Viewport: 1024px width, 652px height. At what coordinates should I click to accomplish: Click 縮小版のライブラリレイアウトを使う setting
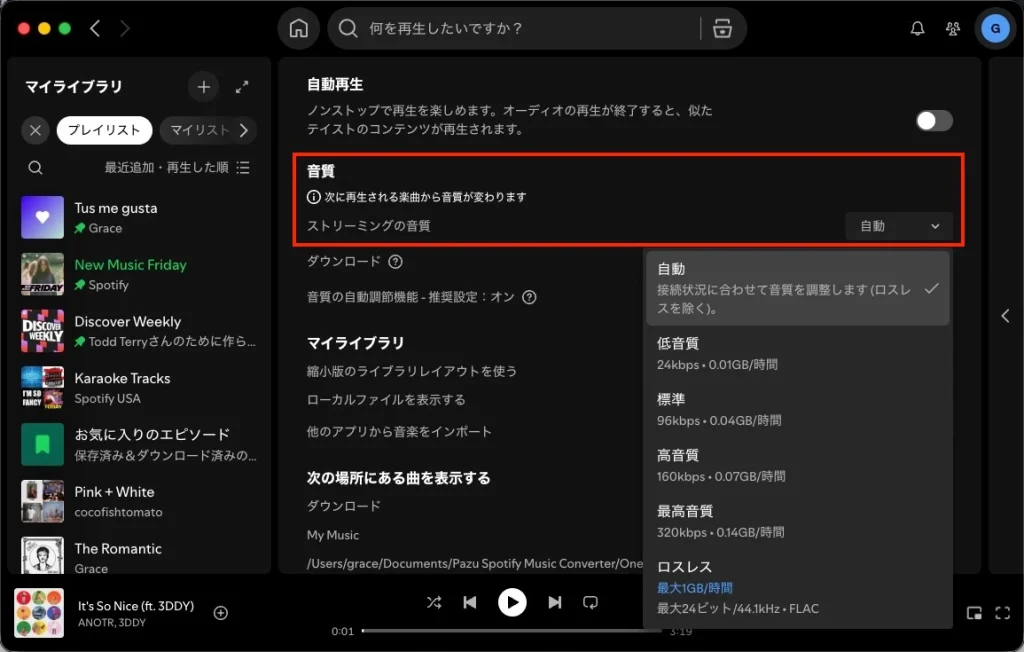click(412, 371)
